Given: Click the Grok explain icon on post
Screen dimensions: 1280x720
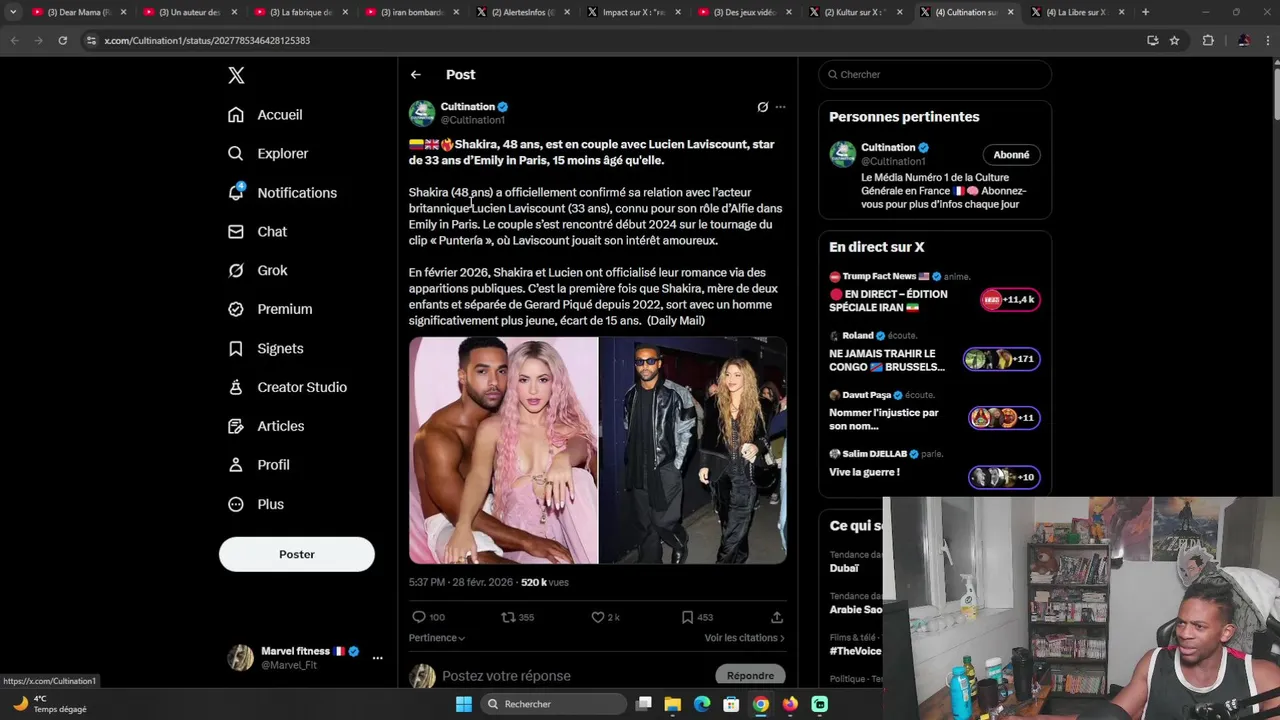Looking at the screenshot, I should [763, 107].
